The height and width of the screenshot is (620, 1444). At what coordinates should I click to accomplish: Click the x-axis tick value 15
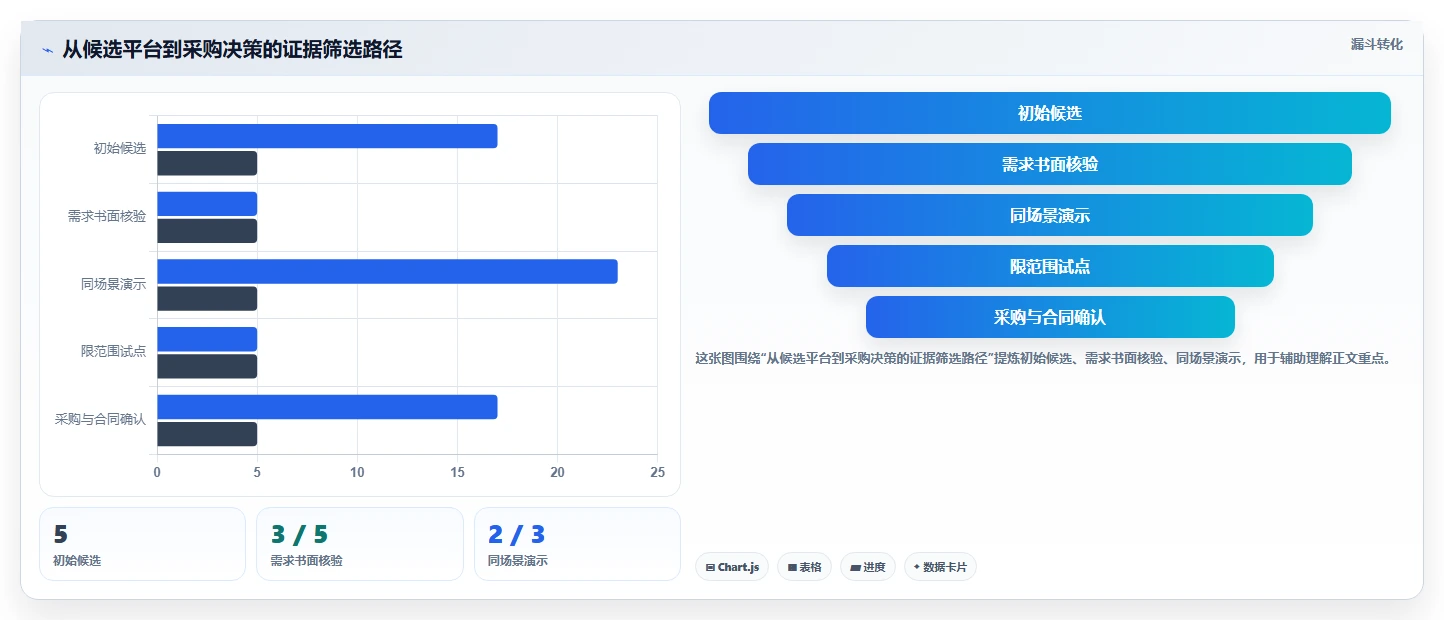(457, 472)
